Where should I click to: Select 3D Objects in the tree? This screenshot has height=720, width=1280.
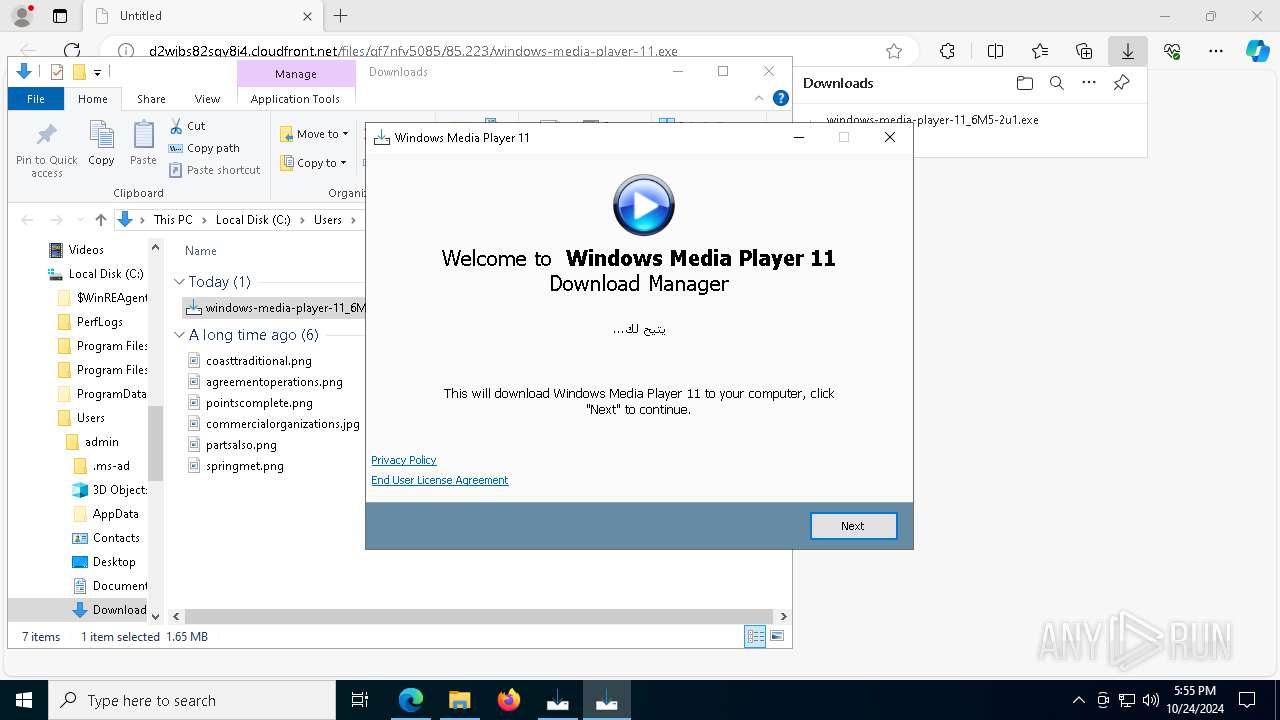(x=119, y=490)
